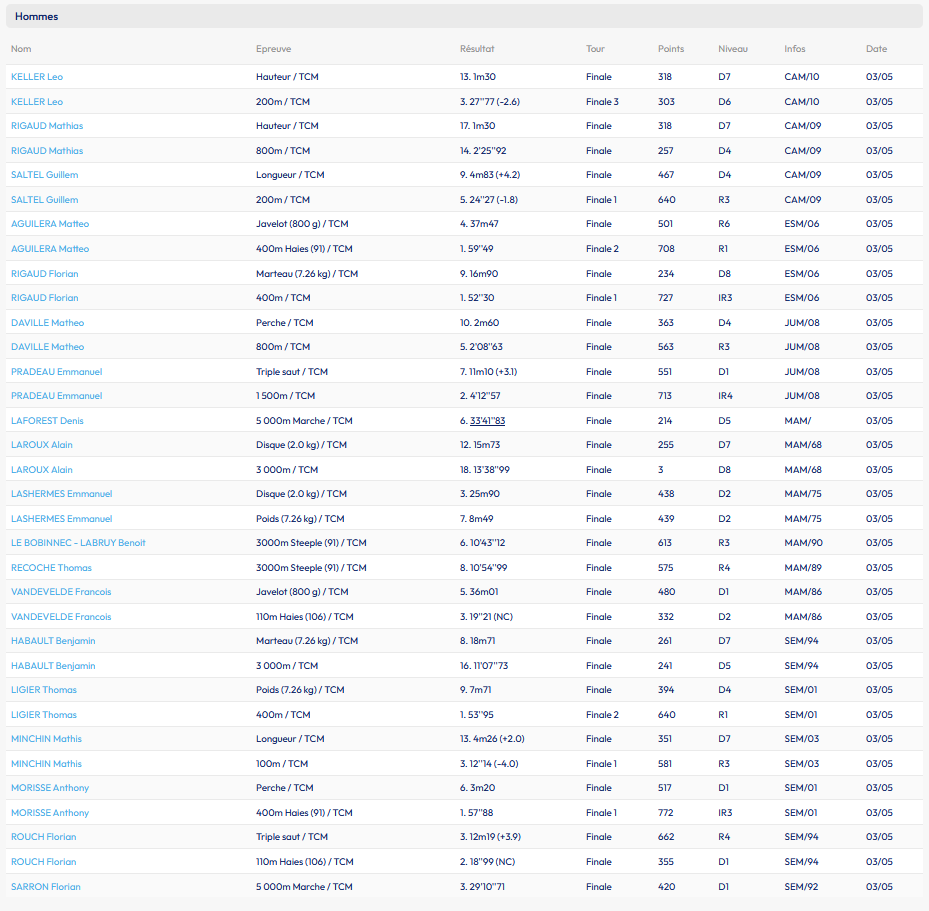Click the Epreuve column header
Viewport: 929px width, 911px height.
click(x=273, y=49)
